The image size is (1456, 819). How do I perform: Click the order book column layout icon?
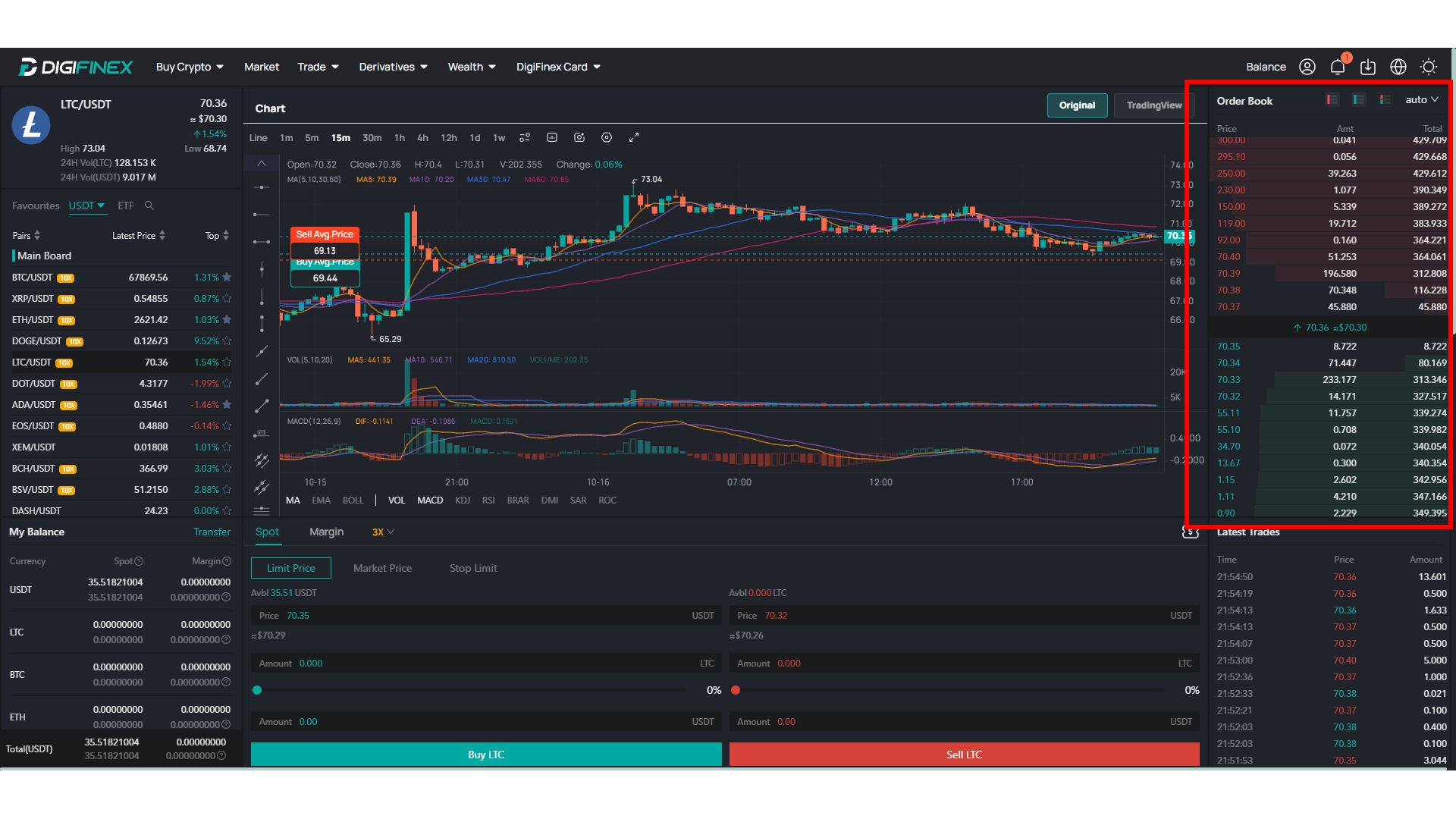click(x=1385, y=100)
